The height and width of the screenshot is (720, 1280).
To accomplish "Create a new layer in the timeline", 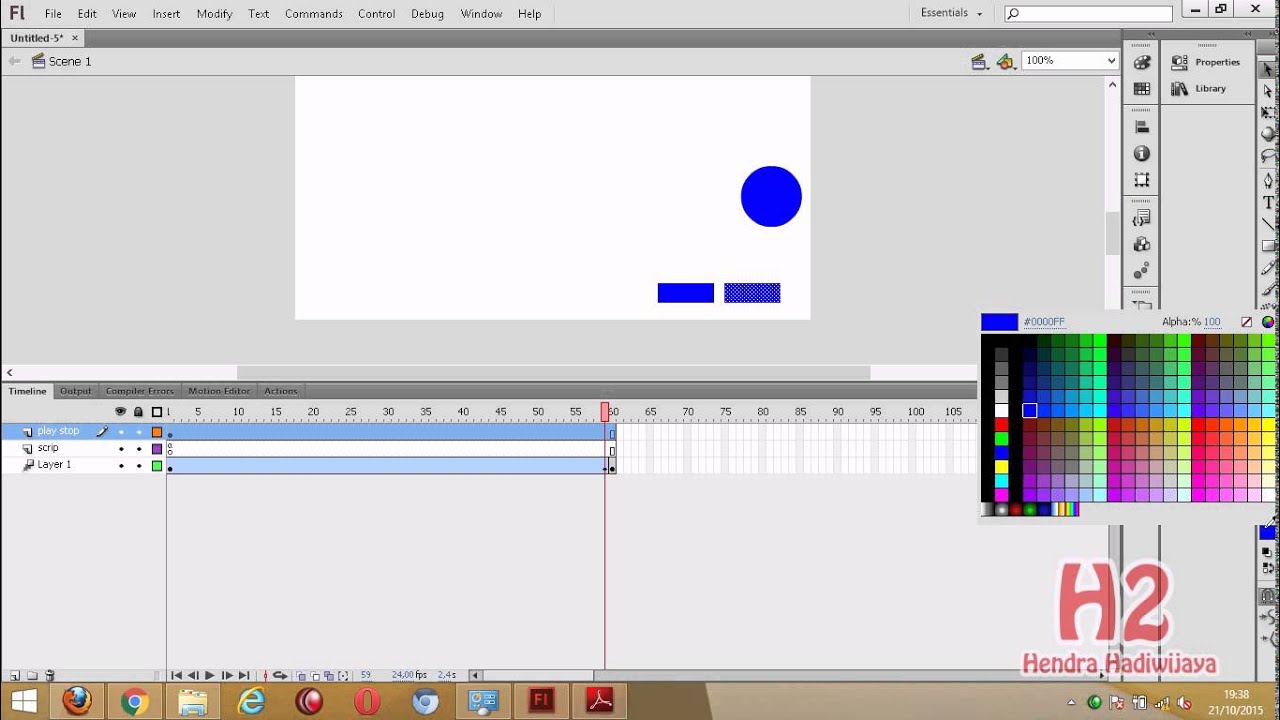I will coord(14,676).
